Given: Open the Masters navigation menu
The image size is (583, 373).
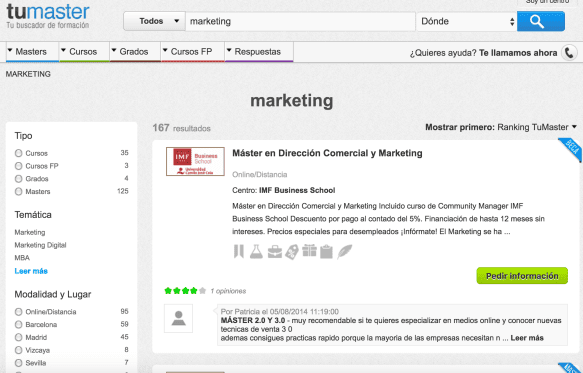Looking at the screenshot, I should (x=32, y=52).
